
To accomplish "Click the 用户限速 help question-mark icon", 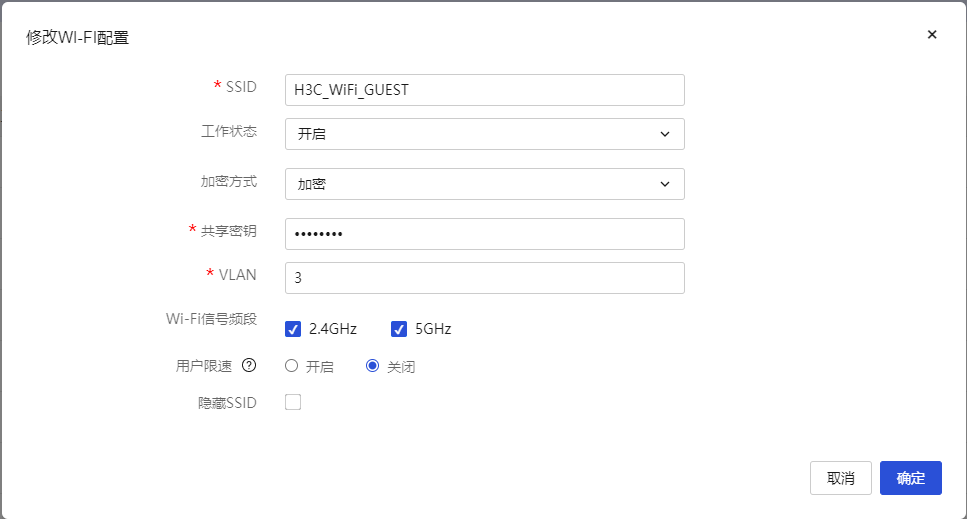I will point(249,366).
